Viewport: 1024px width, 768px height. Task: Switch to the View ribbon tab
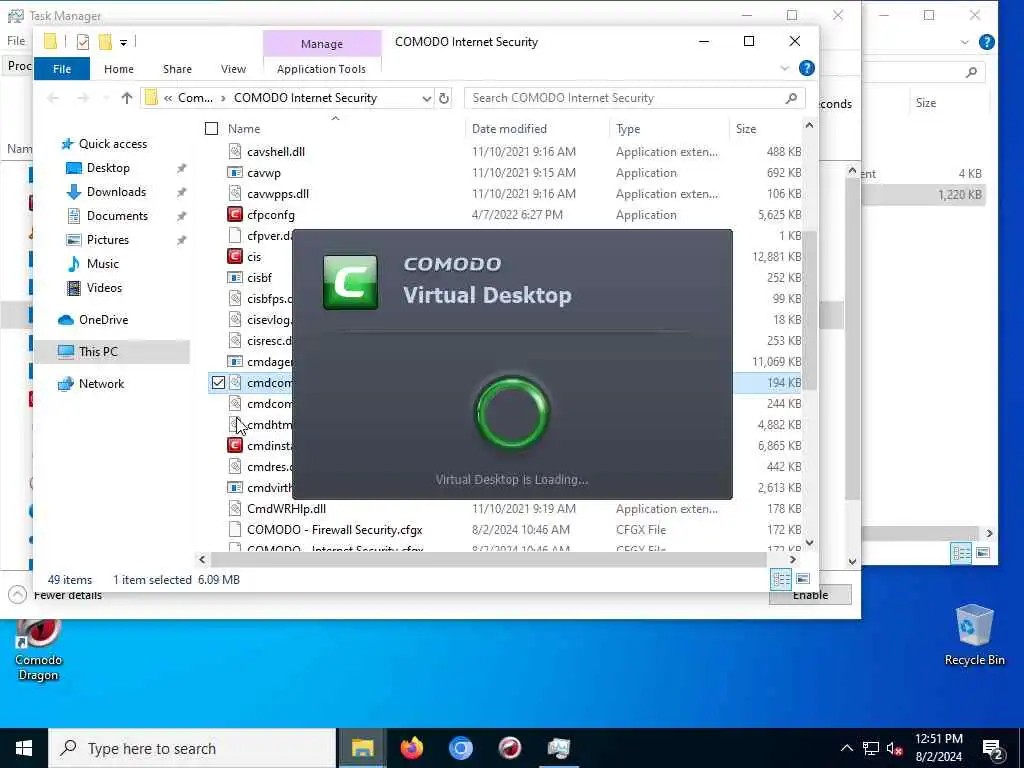tap(233, 69)
